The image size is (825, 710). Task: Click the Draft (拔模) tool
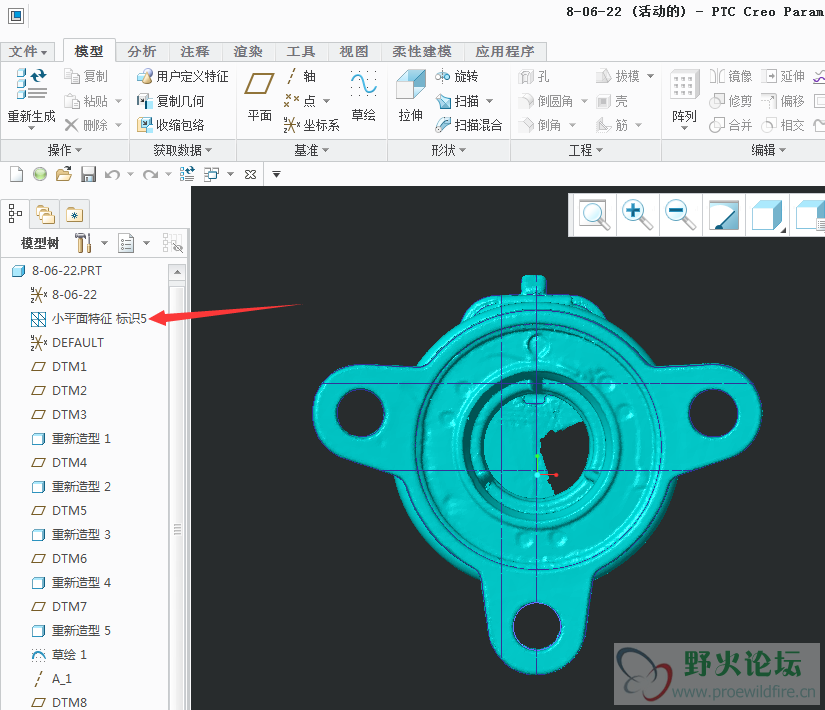[x=618, y=76]
